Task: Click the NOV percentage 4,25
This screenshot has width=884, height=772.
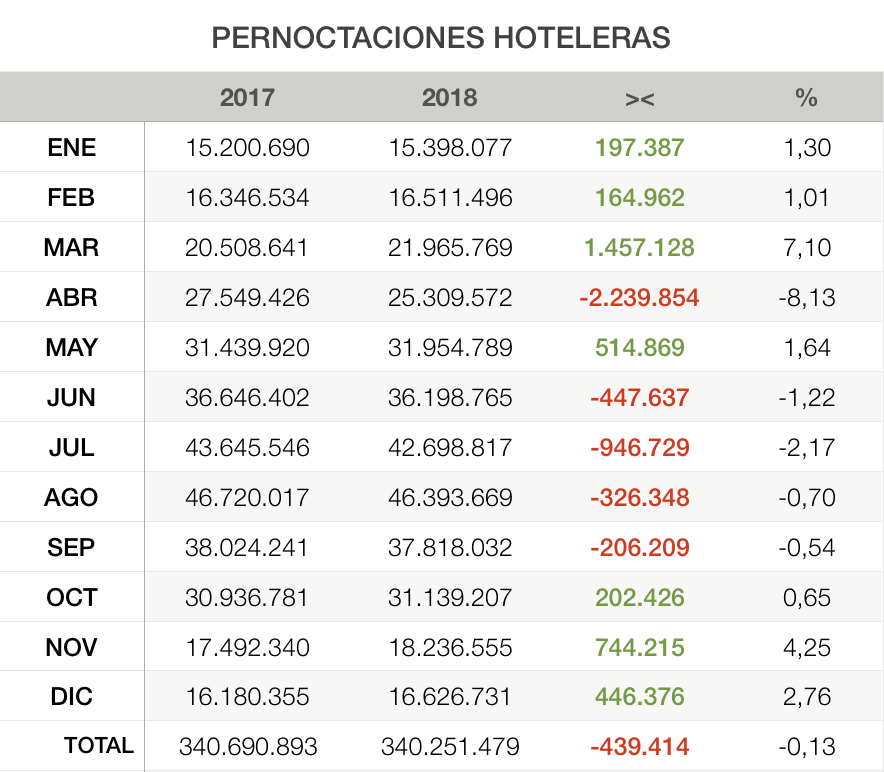Action: point(805,648)
